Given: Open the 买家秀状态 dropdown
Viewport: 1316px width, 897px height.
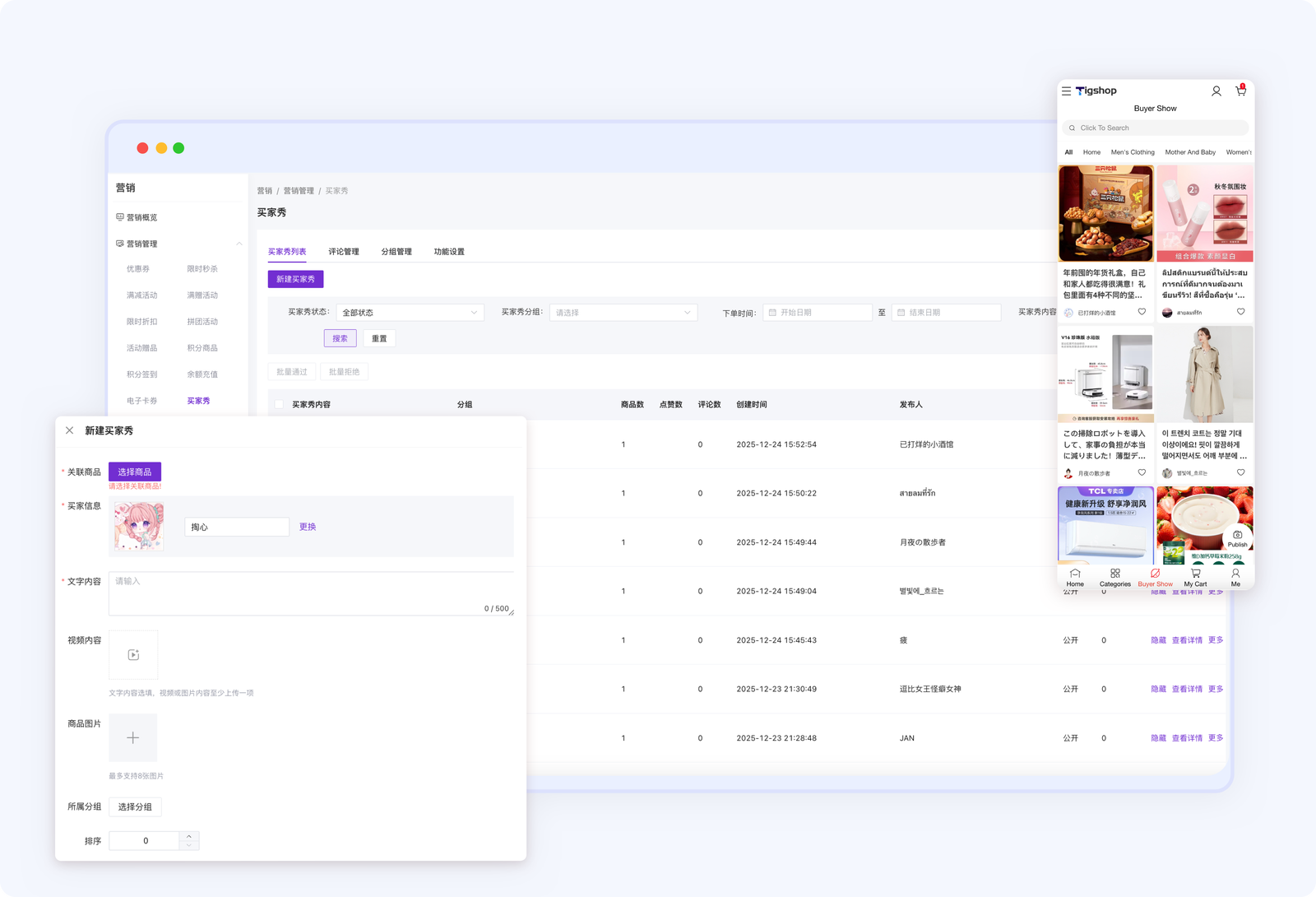Looking at the screenshot, I should (410, 313).
